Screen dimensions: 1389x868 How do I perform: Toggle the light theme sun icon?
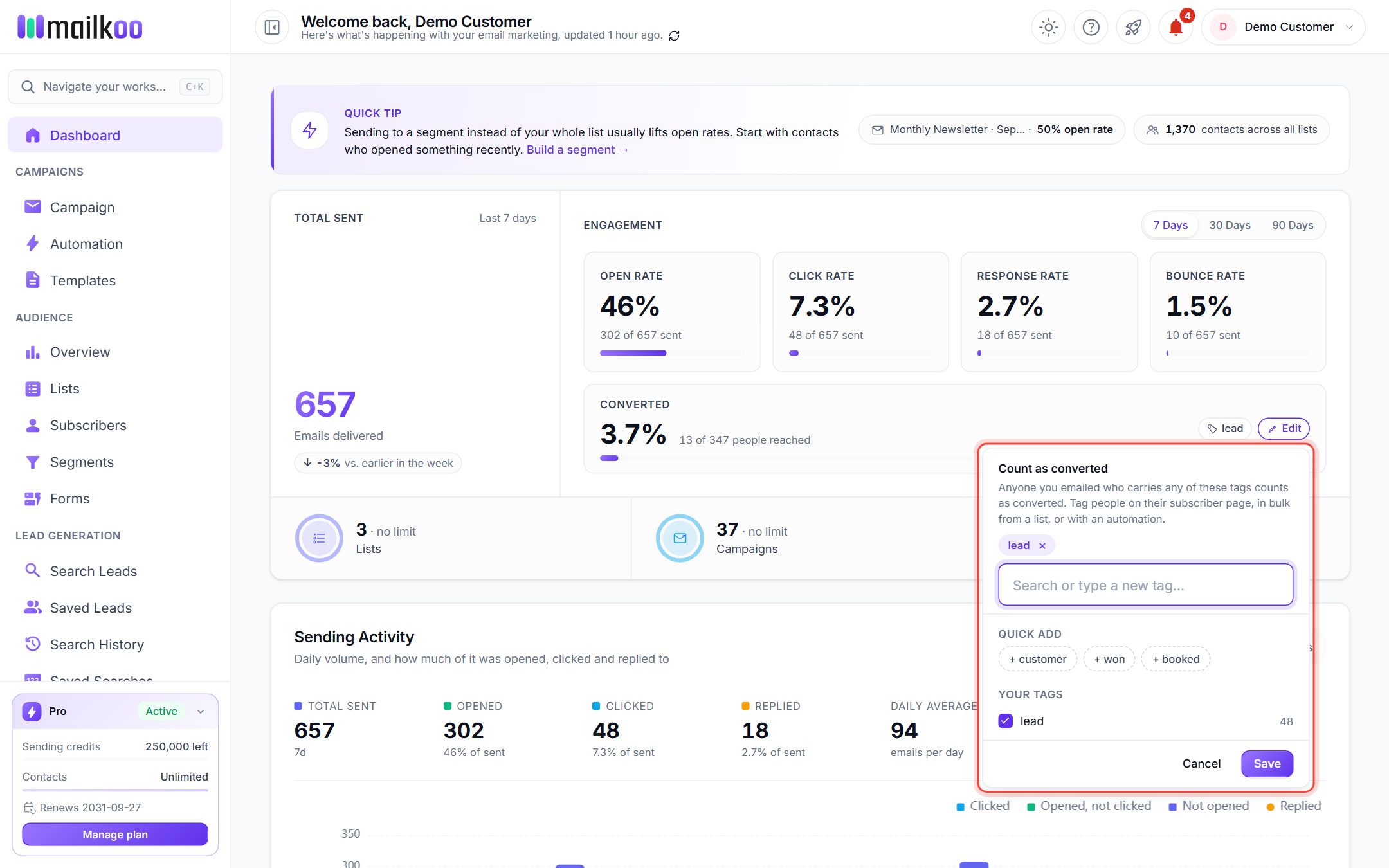tap(1048, 27)
